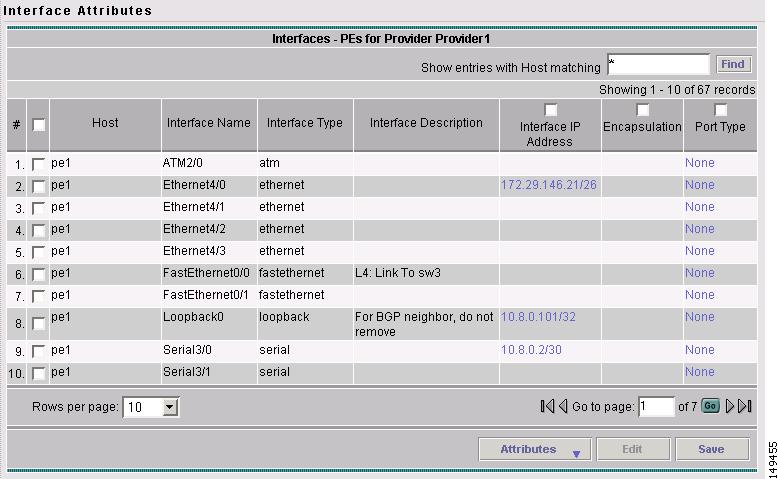Go to previous page arrow icon
778x479 pixels.
[x=563, y=407]
